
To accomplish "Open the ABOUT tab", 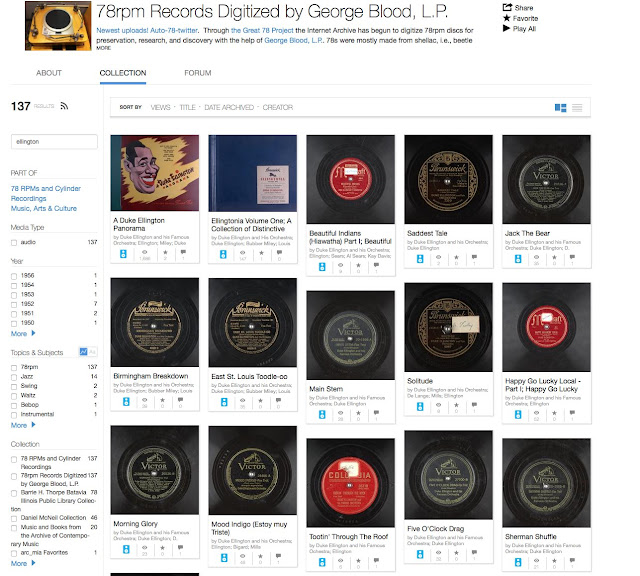I will click(49, 73).
